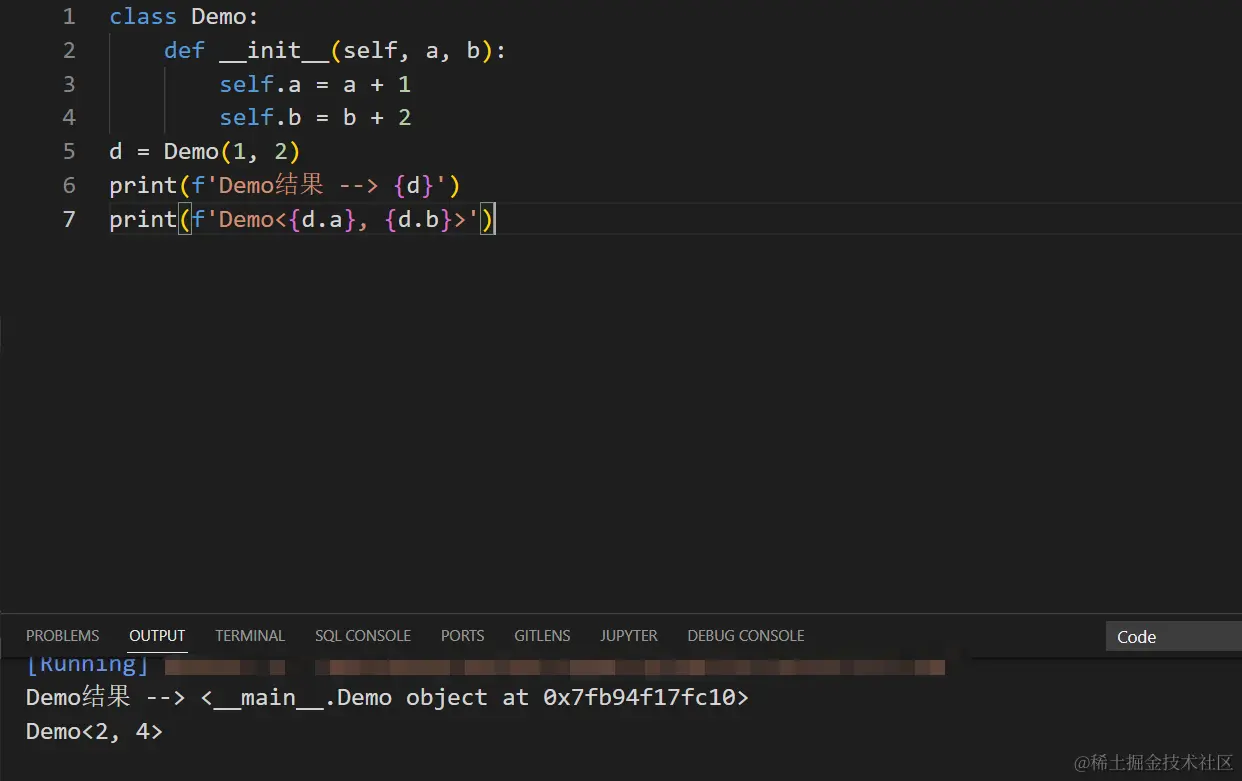Click line number 3 in the gutter
This screenshot has width=1242, height=781.
click(x=68, y=84)
